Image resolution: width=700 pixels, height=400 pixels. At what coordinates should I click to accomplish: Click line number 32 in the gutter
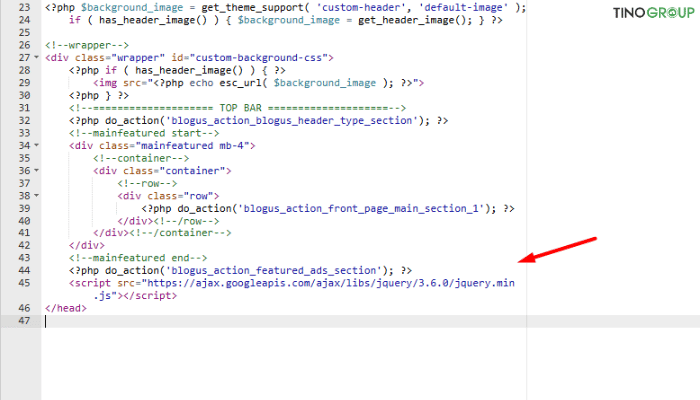coord(24,121)
